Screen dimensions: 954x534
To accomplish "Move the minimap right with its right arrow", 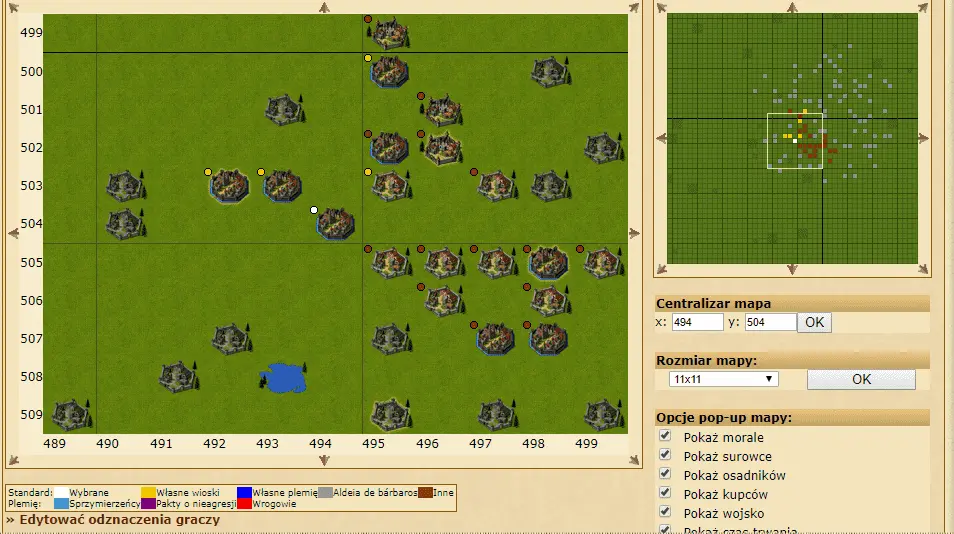I will pyautogui.click(x=924, y=139).
